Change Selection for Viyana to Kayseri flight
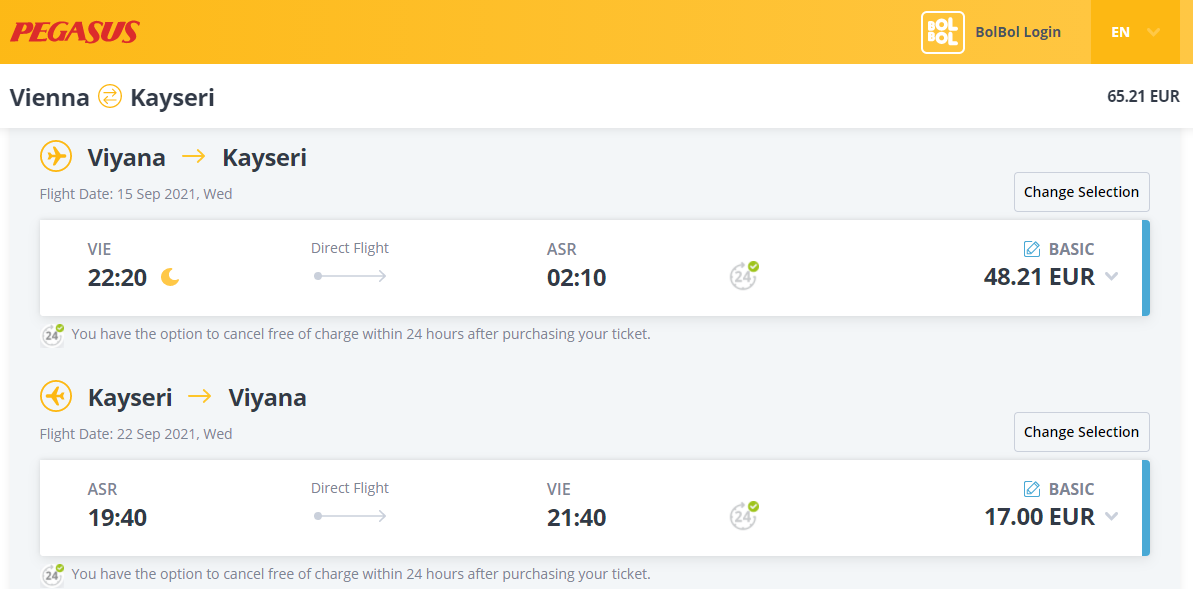The width and height of the screenshot is (1193, 589). [x=1081, y=192]
